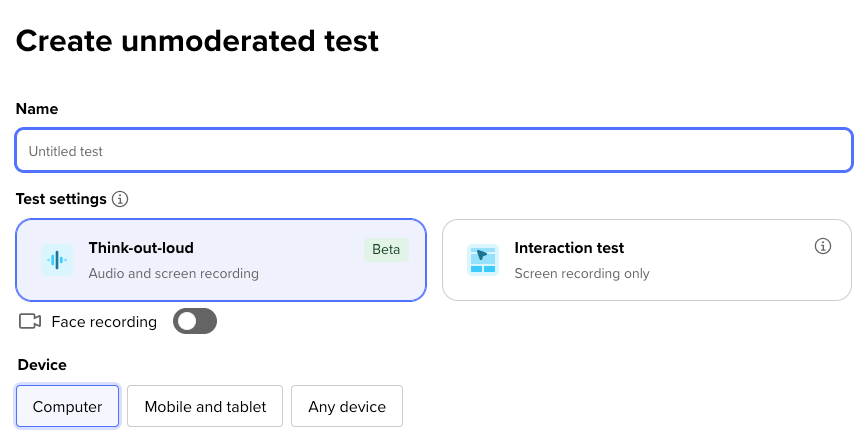Enable the Face recording toggle switch
Viewport: 868px width, 438px height.
pyautogui.click(x=195, y=322)
